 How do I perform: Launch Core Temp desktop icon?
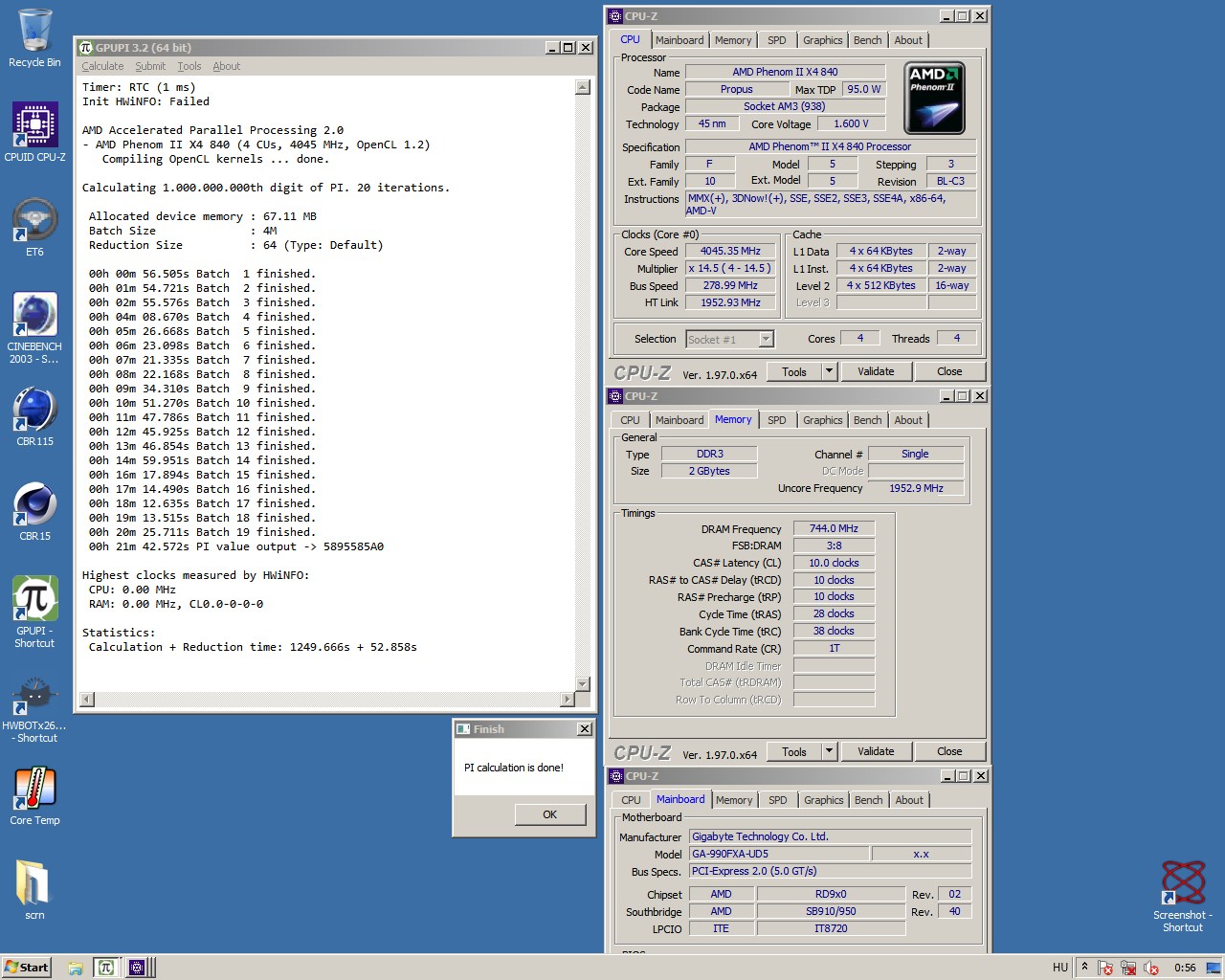tap(34, 795)
